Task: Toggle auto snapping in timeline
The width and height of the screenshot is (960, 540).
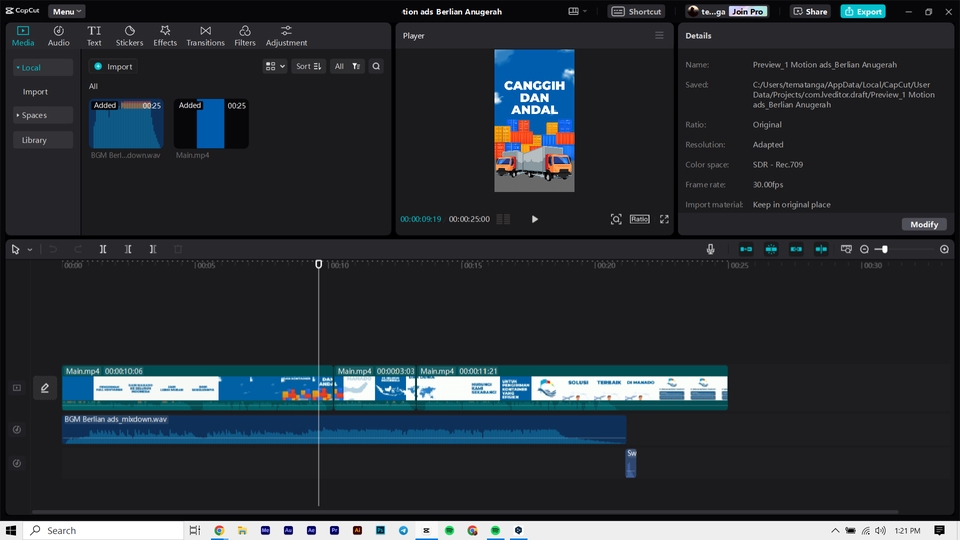Action: [771, 249]
